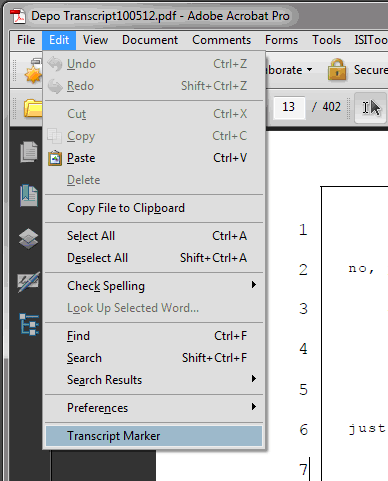Choose Find in the Edit menu
Screen dimensions: 388x481
click(154, 336)
